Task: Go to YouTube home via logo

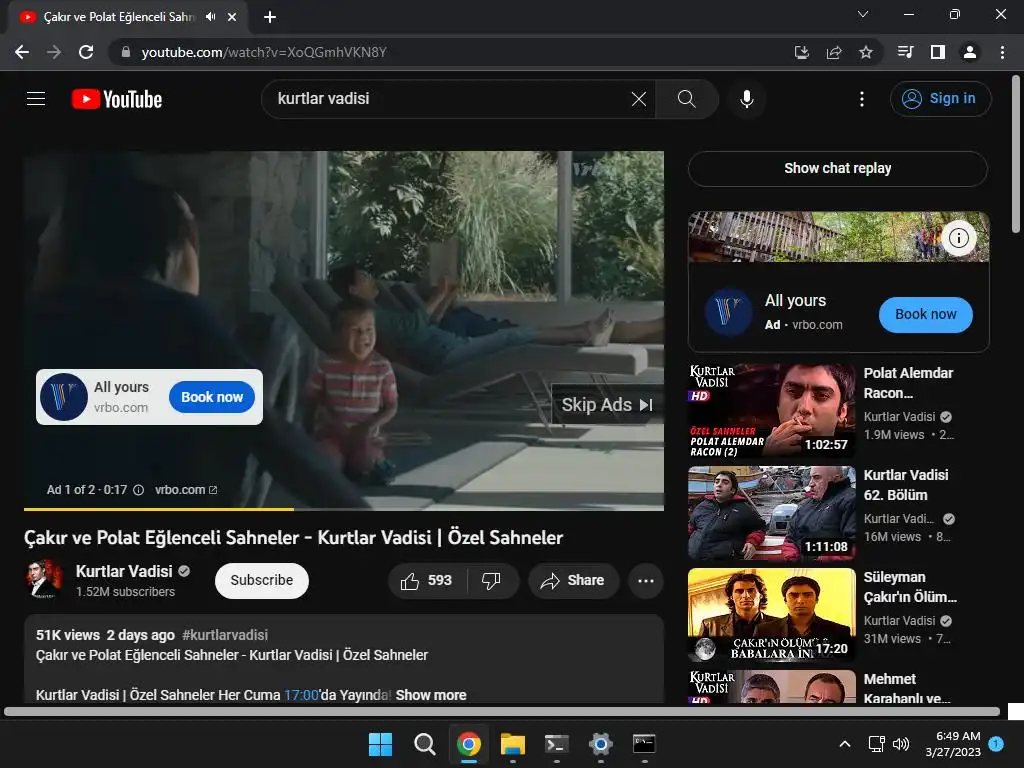Action: 117,99
